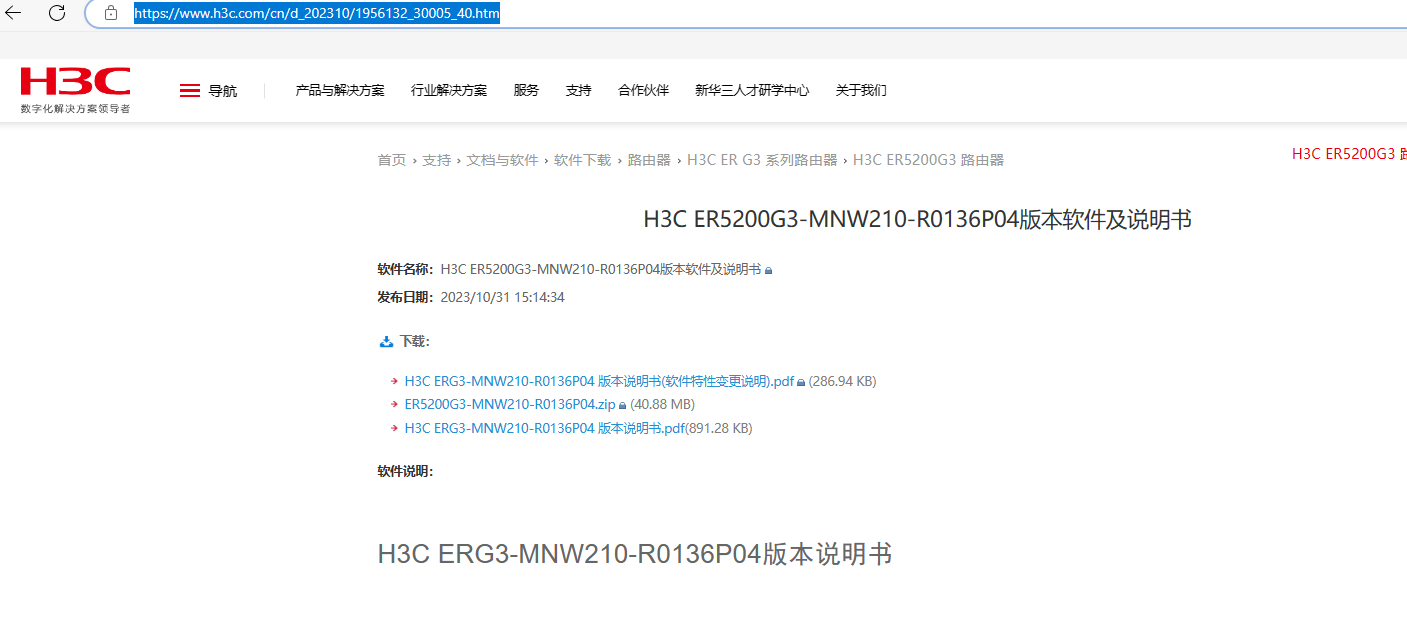Click the 软件下载 breadcrumb link
Screen dimensions: 1407x634
pos(583,160)
